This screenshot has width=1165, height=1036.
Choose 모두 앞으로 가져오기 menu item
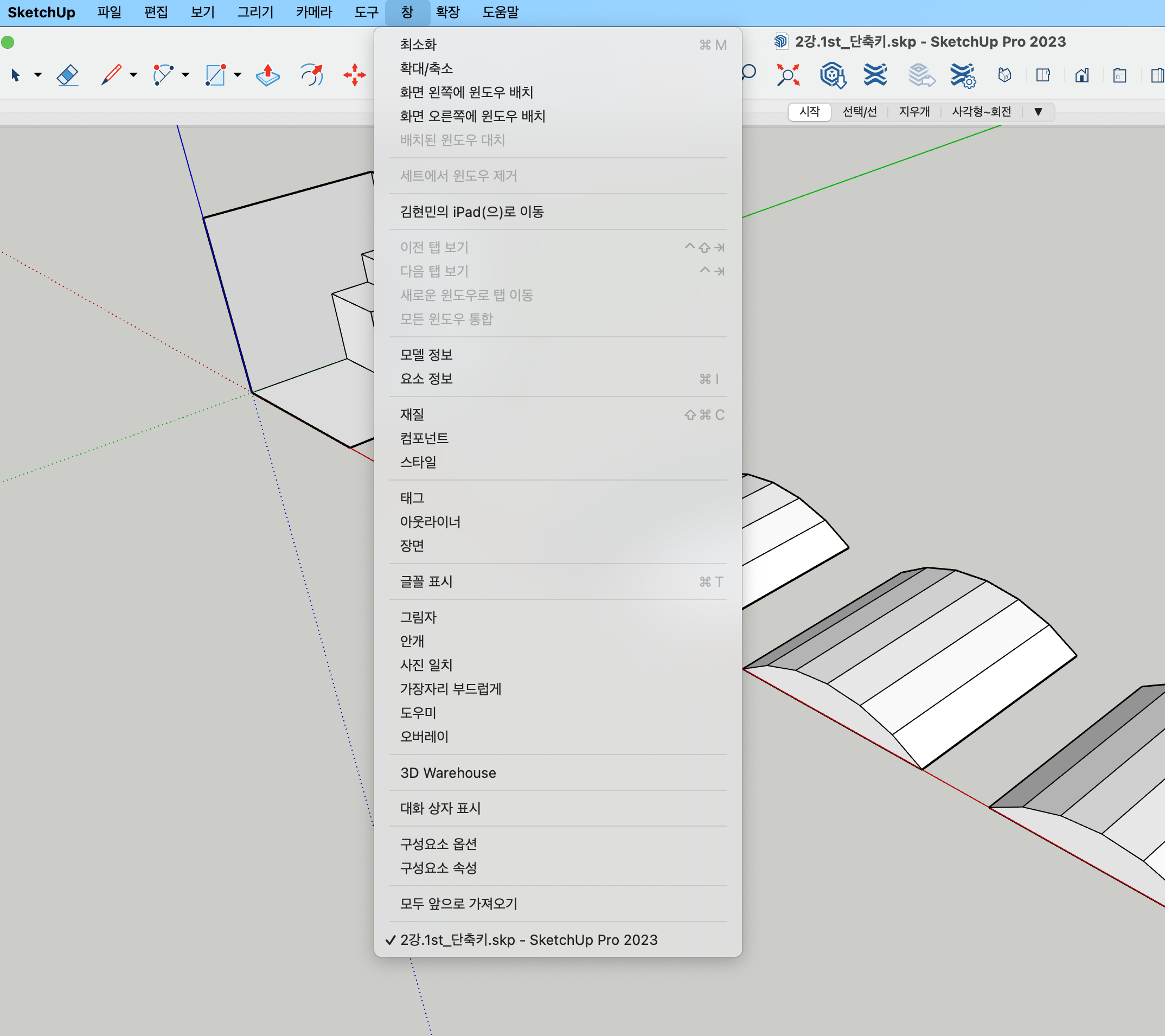point(558,904)
